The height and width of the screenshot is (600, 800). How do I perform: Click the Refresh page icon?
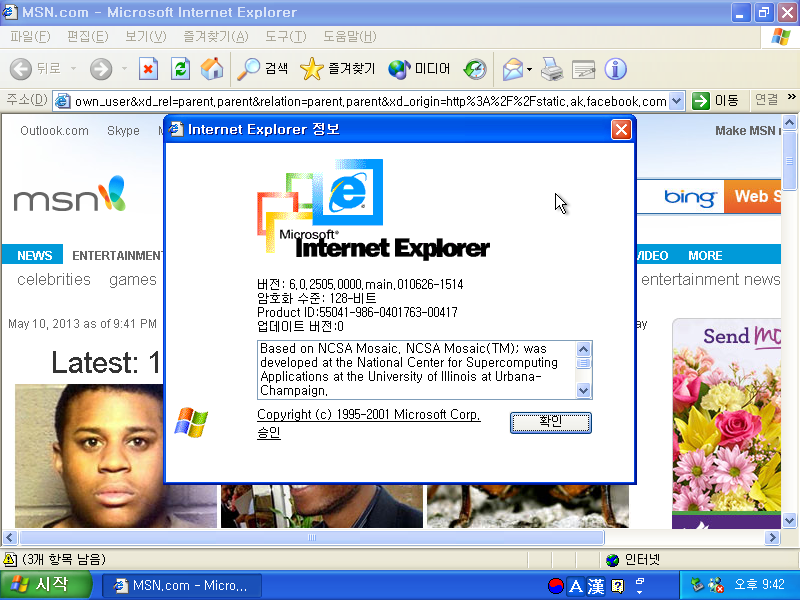click(180, 68)
